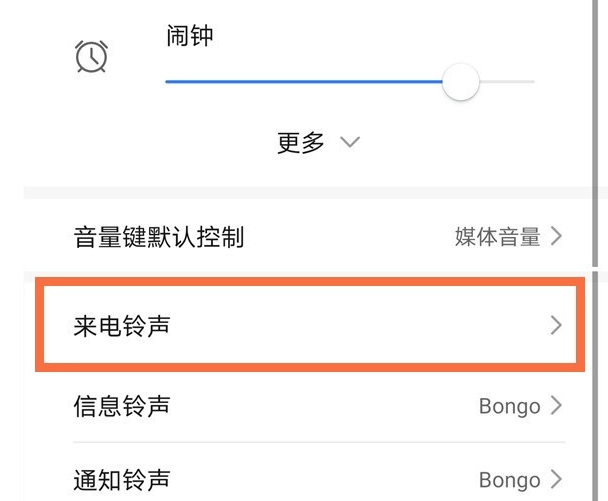
Task: Click the 闹钟 label text
Action: 190,37
